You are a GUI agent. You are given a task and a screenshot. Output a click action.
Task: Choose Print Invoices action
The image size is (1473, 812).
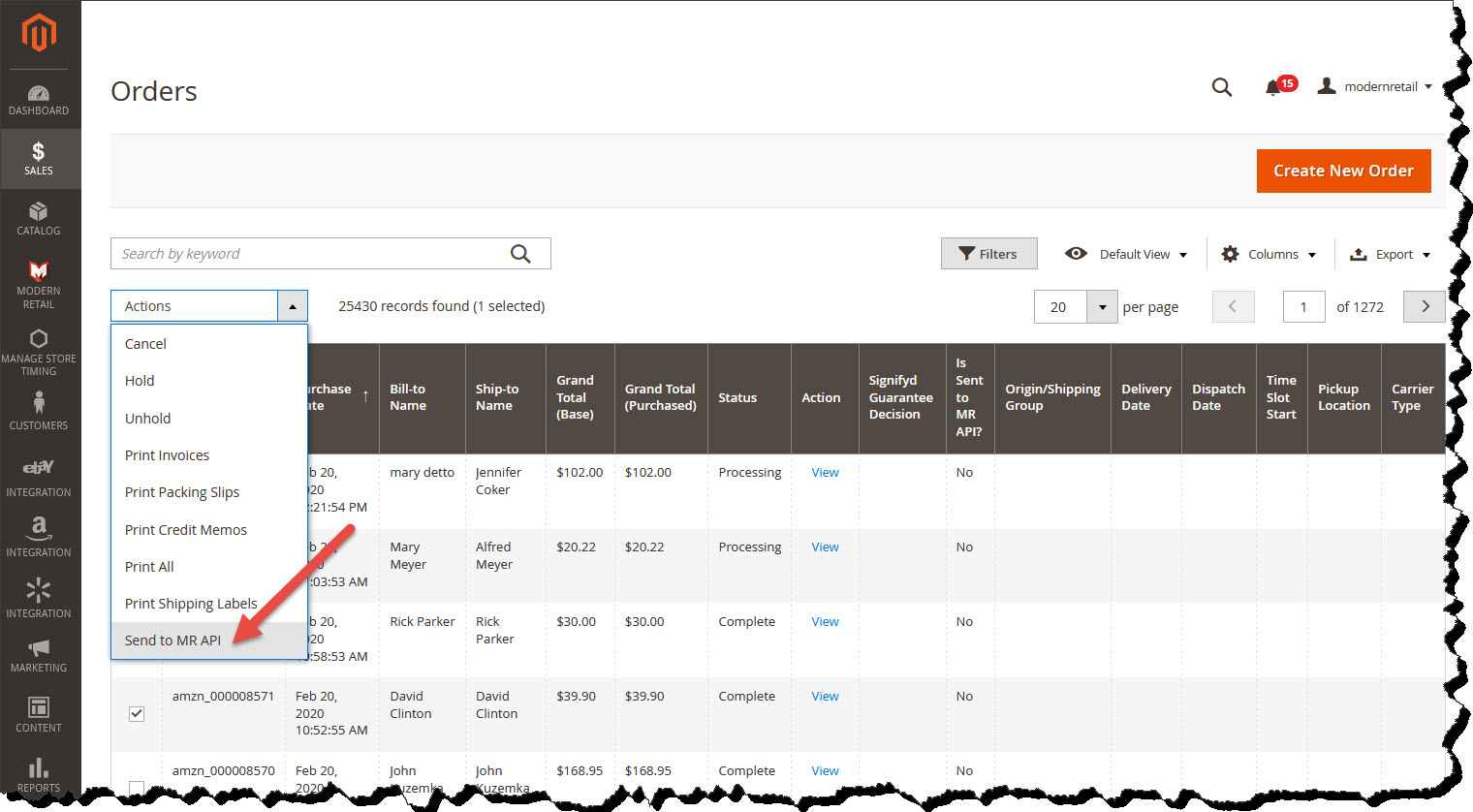point(209,455)
